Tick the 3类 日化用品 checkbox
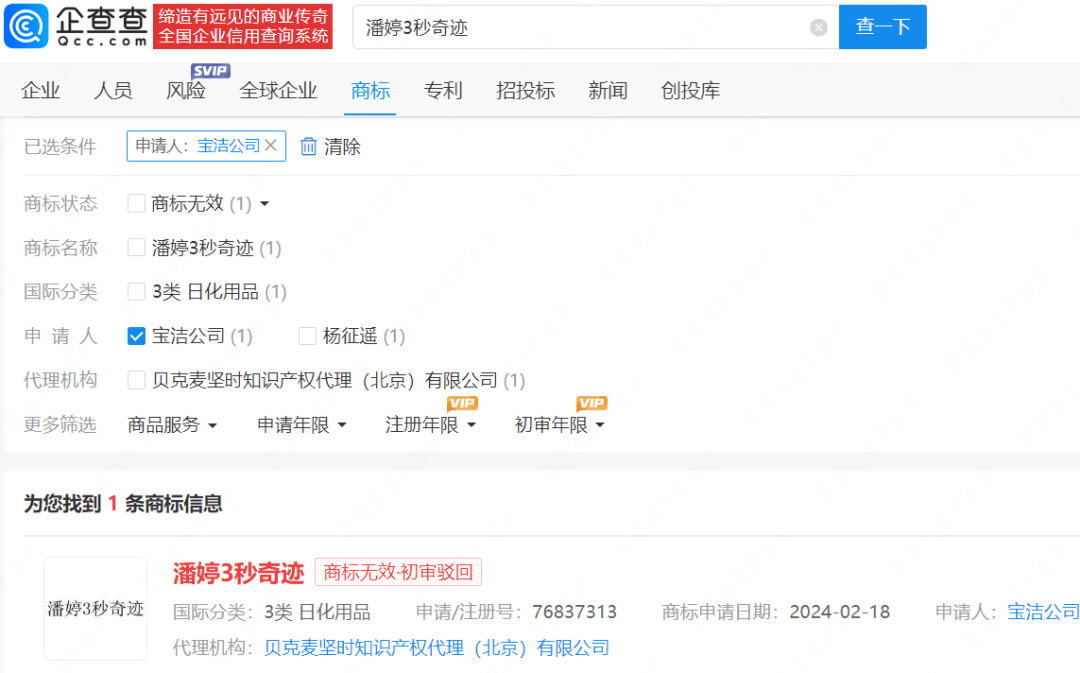This screenshot has height=673, width=1080. [136, 292]
